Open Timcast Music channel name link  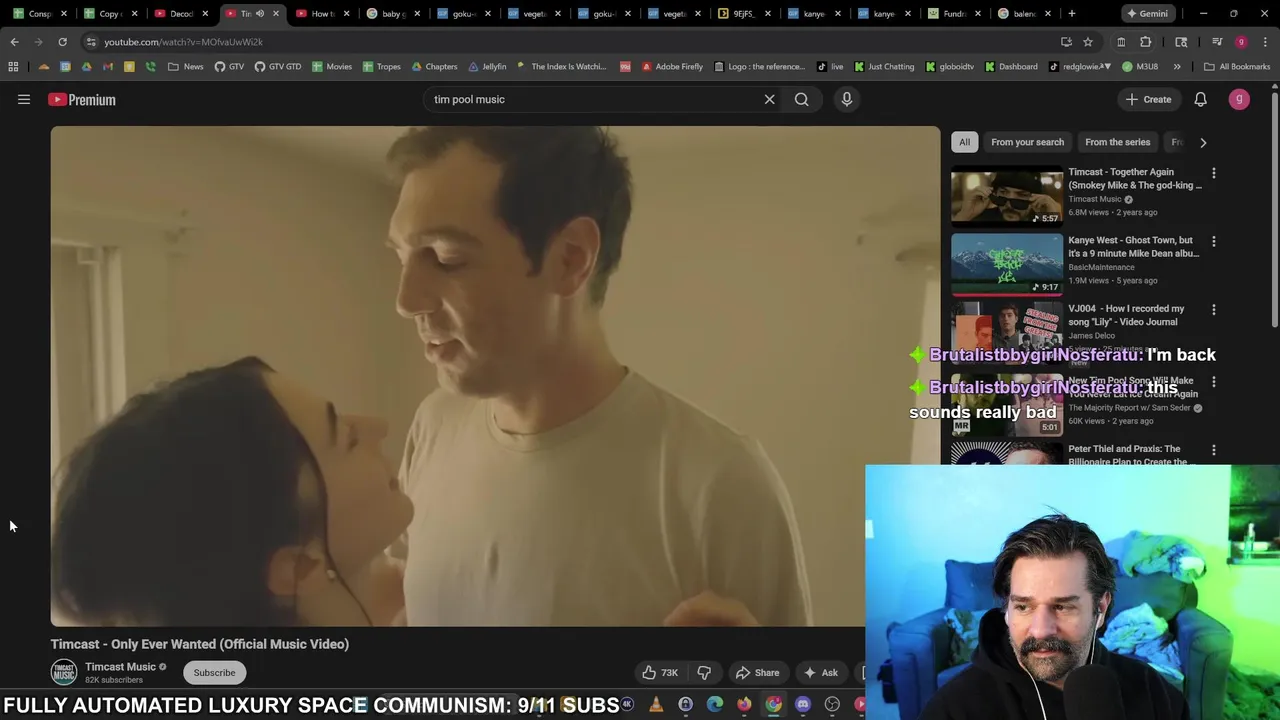[120, 667]
